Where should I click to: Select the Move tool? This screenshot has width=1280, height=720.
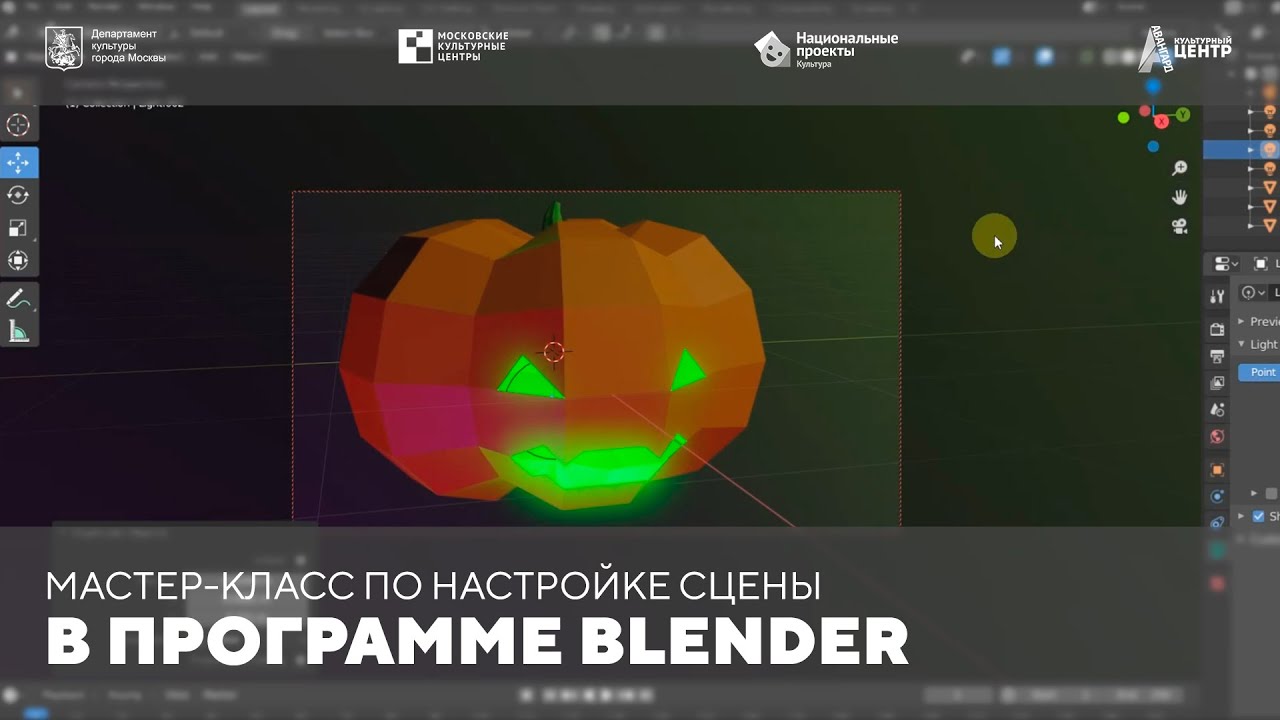18,162
